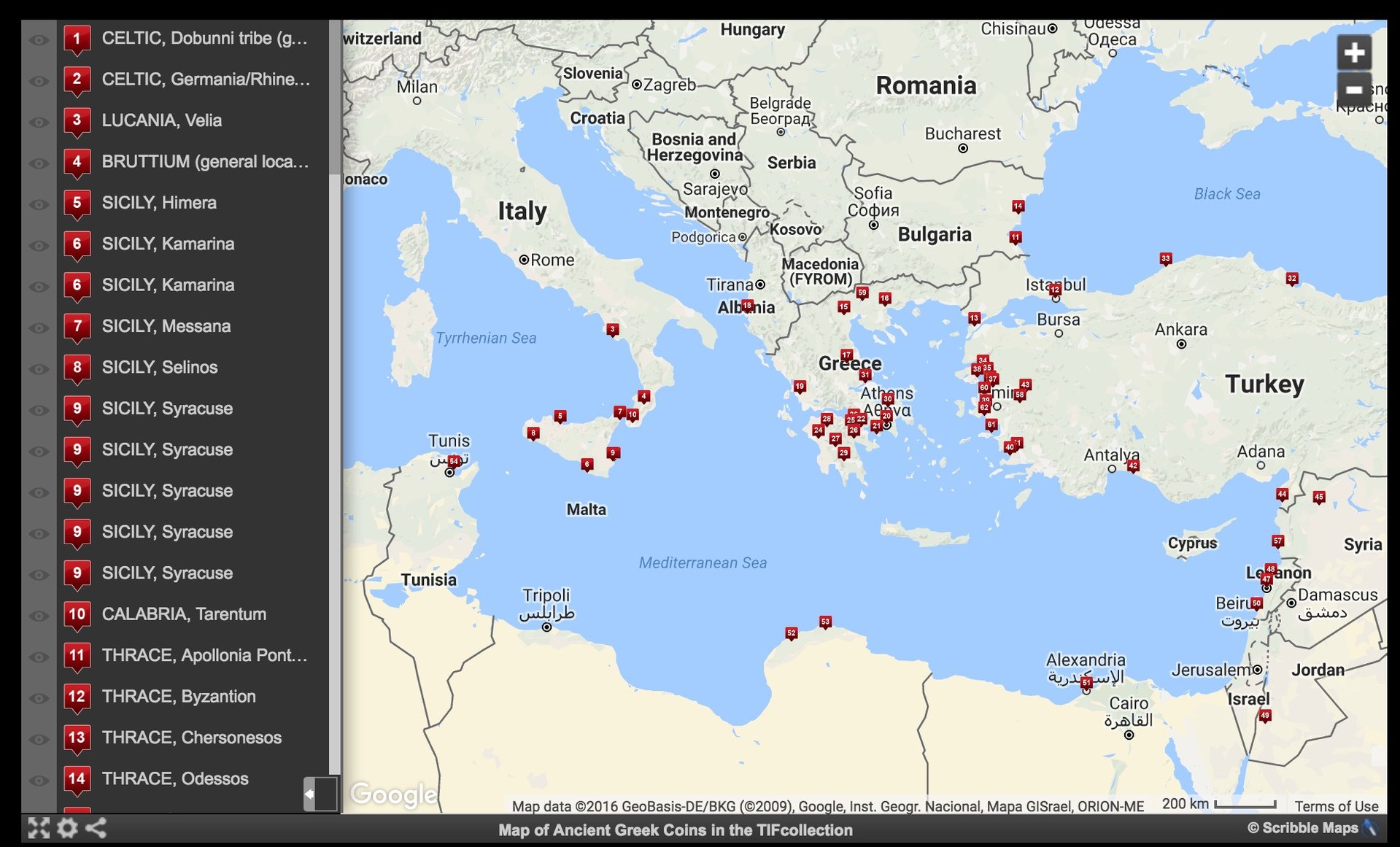Select THRACE, Odessos list entry
Image resolution: width=1400 pixels, height=847 pixels.
coord(175,779)
